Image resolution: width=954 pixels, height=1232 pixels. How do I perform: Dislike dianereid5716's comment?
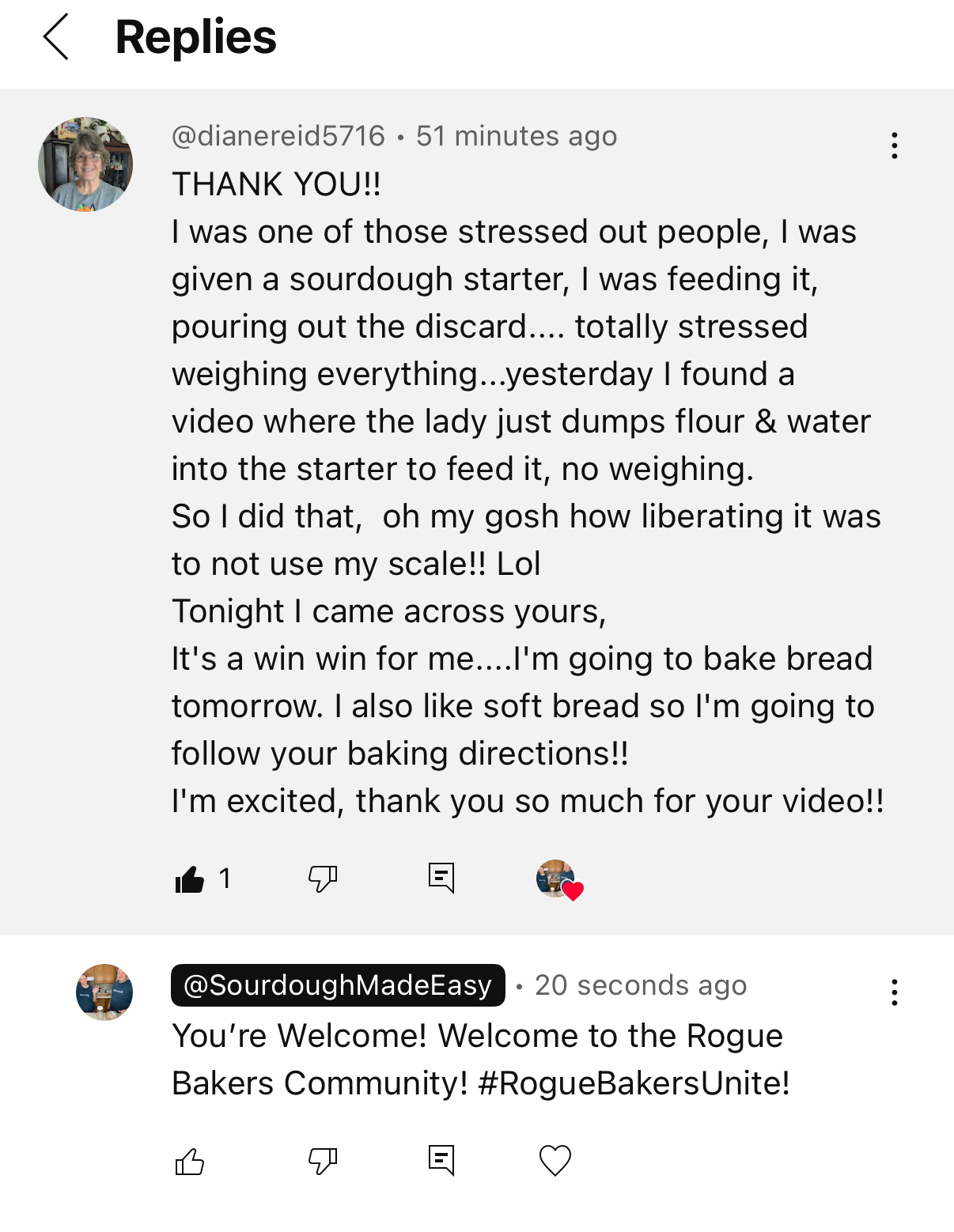click(x=323, y=879)
